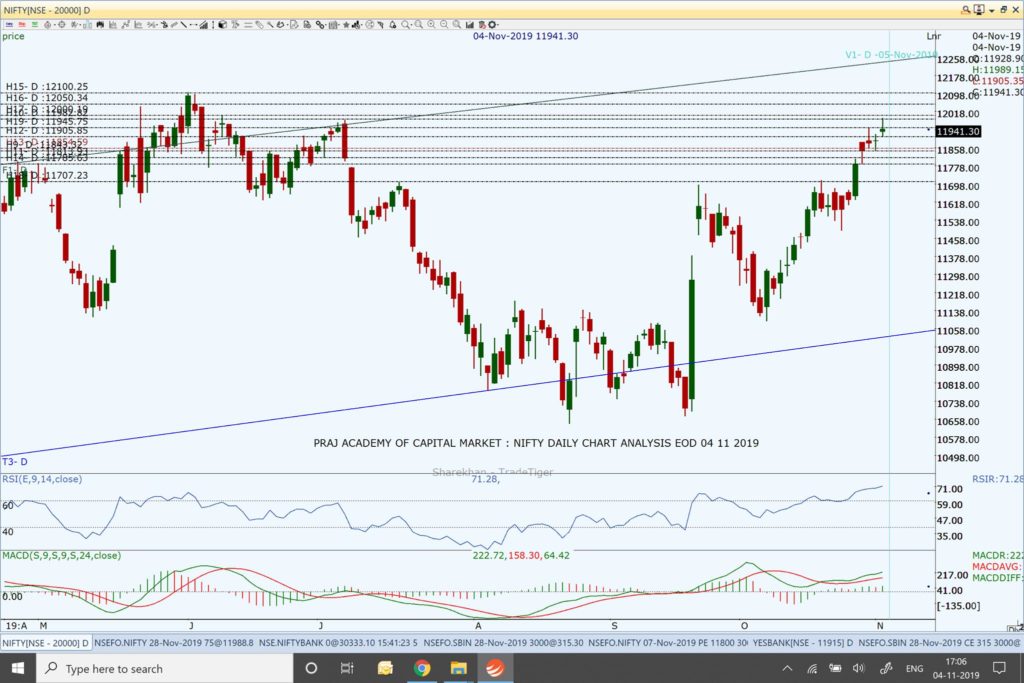Select the trend line drawing tool
Viewport: 1024px width, 683px height.
(184, 25)
